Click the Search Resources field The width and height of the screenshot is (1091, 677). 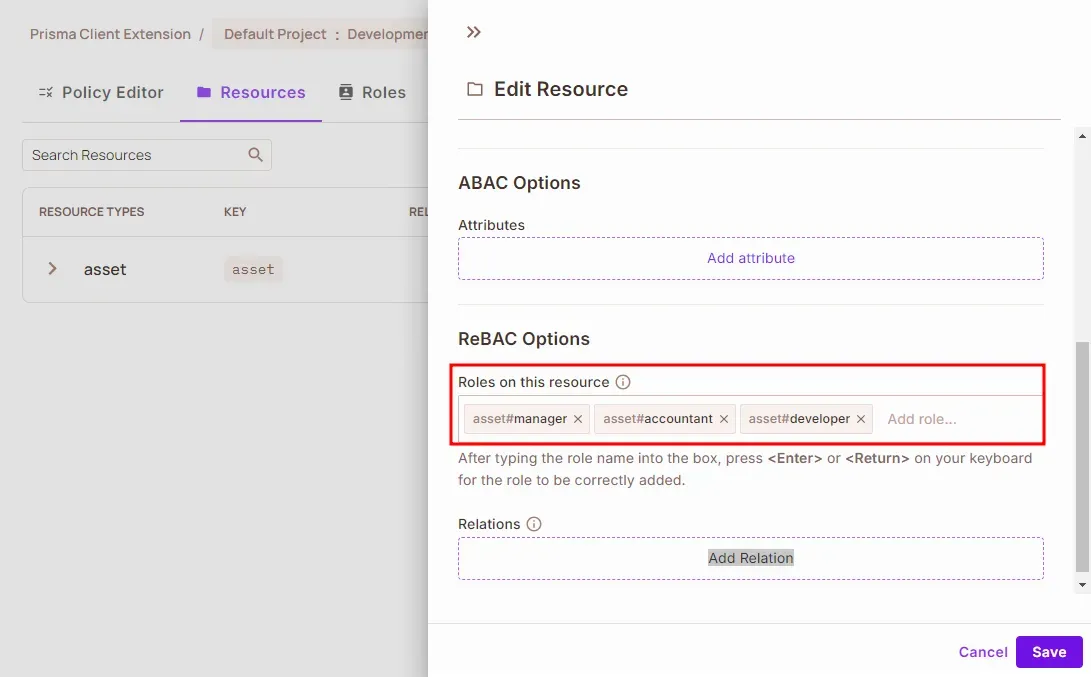135,155
